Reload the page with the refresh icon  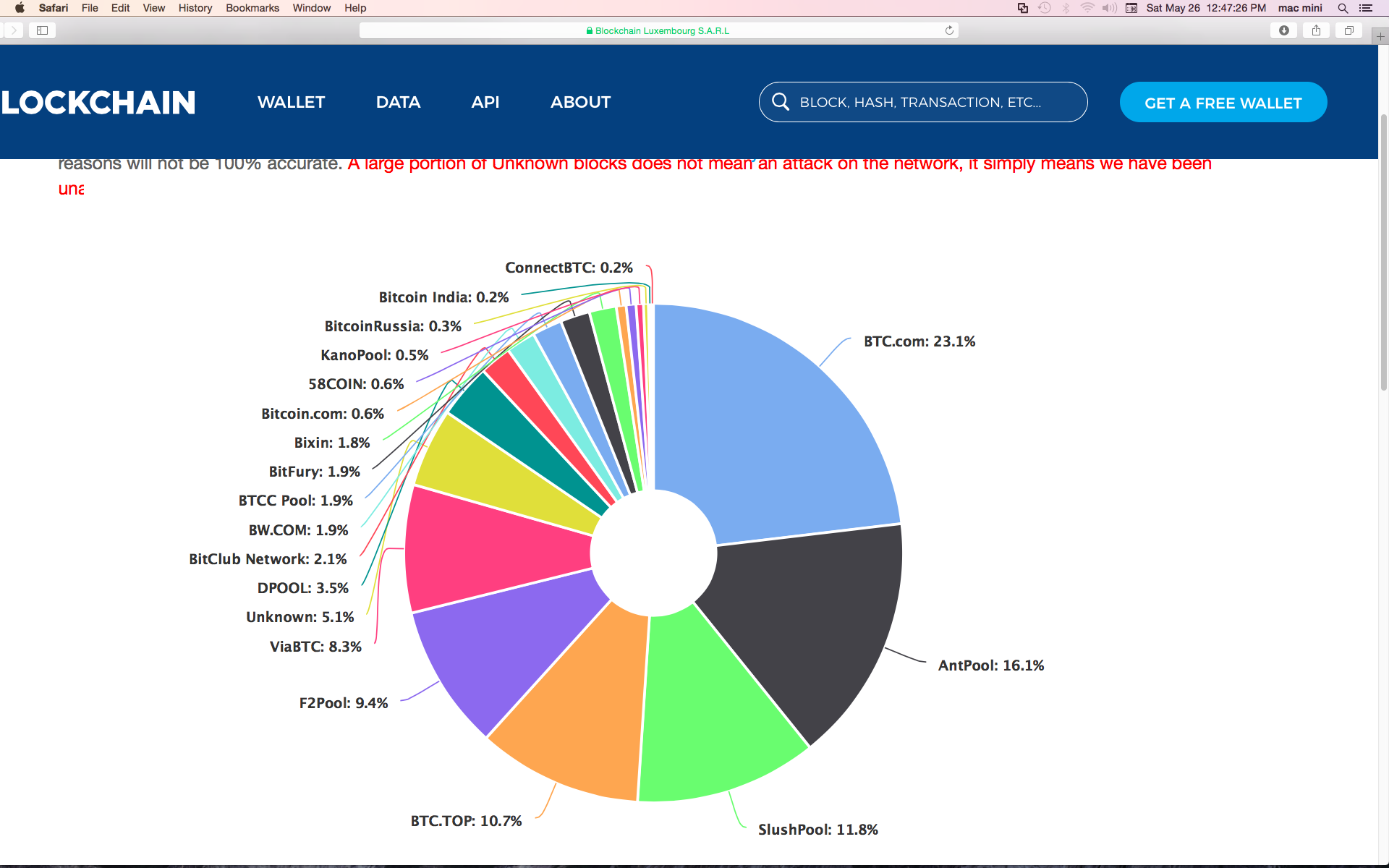point(949,30)
